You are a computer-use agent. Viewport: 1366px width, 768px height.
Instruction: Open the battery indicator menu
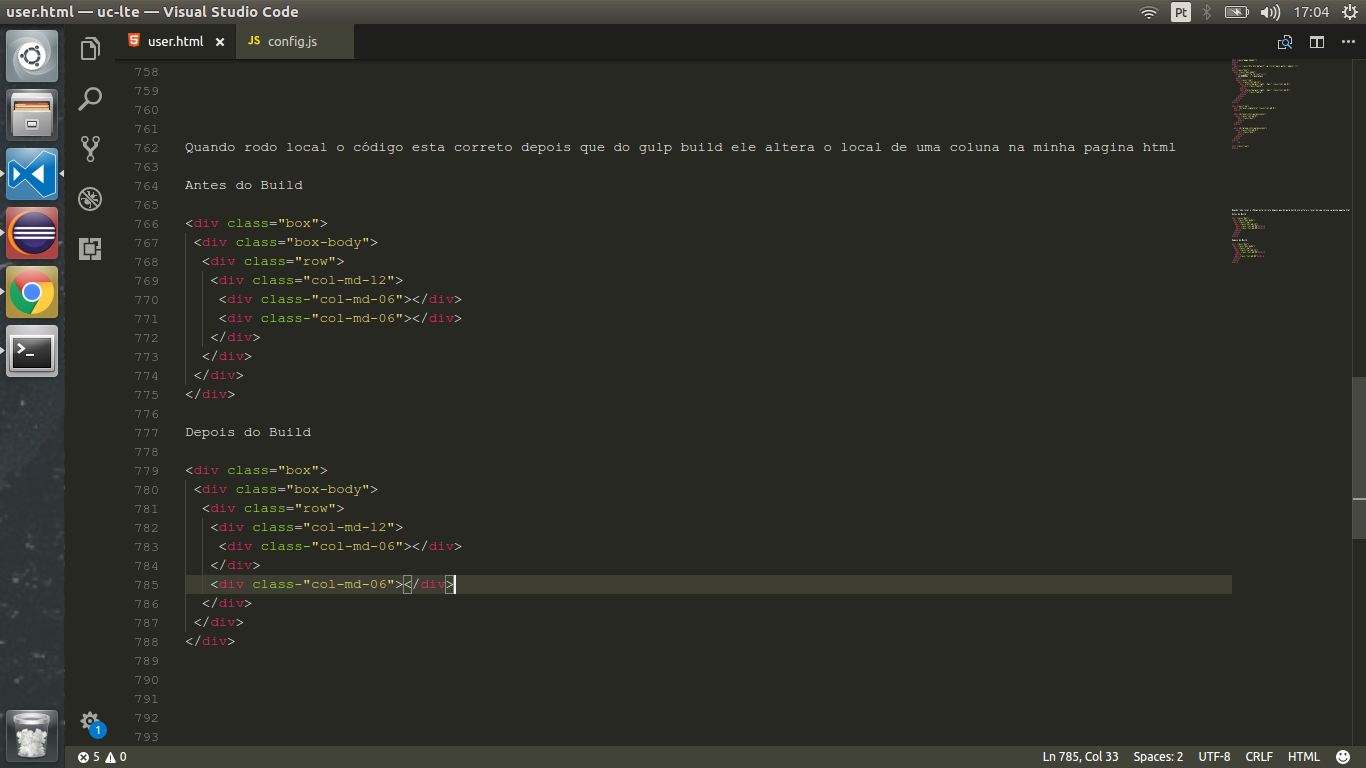(1237, 12)
